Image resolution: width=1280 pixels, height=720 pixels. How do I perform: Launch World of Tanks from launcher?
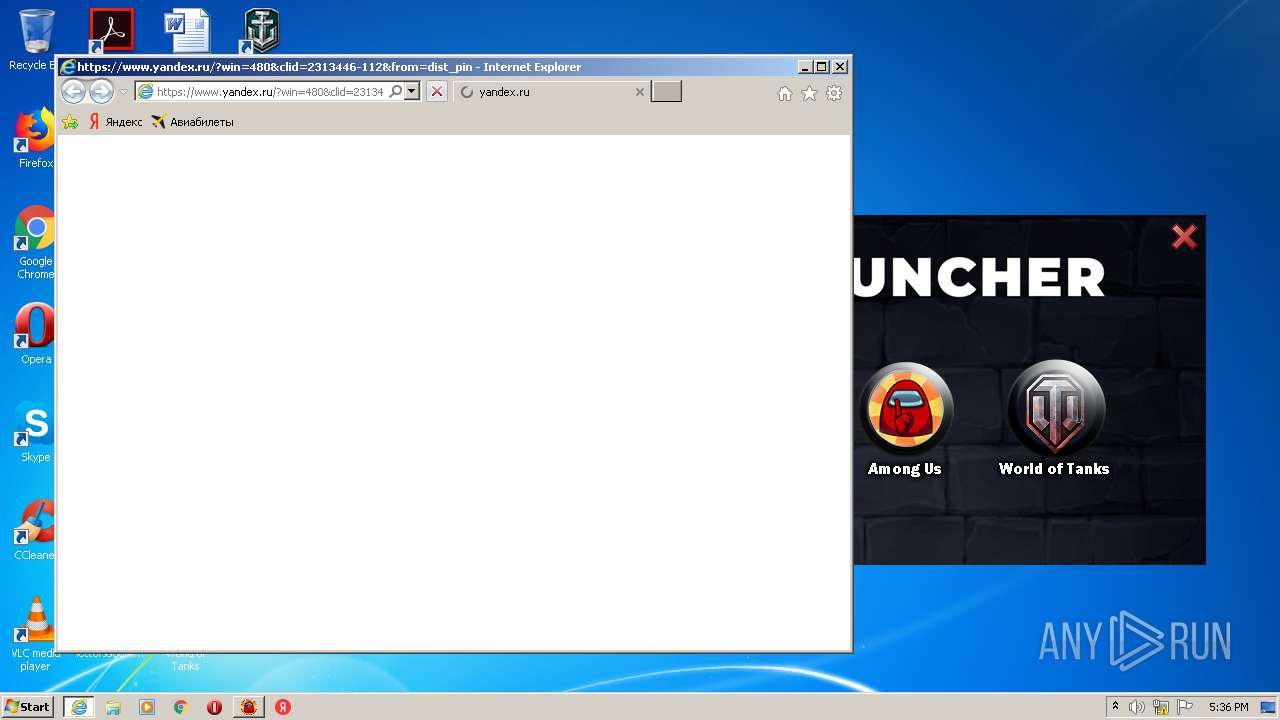tap(1054, 420)
